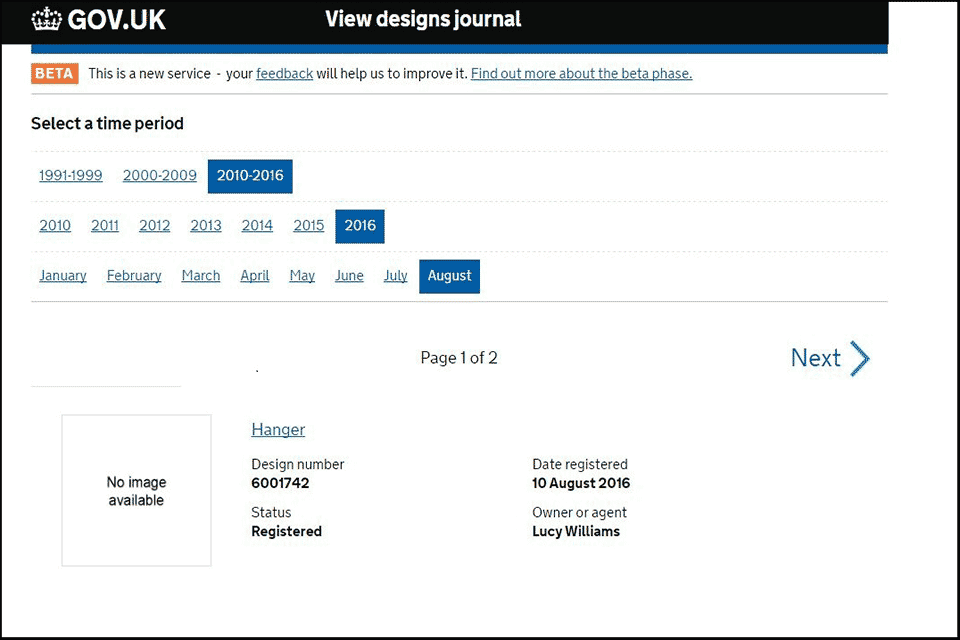Image resolution: width=960 pixels, height=640 pixels.
Task: Open the feedback link
Action: [284, 73]
